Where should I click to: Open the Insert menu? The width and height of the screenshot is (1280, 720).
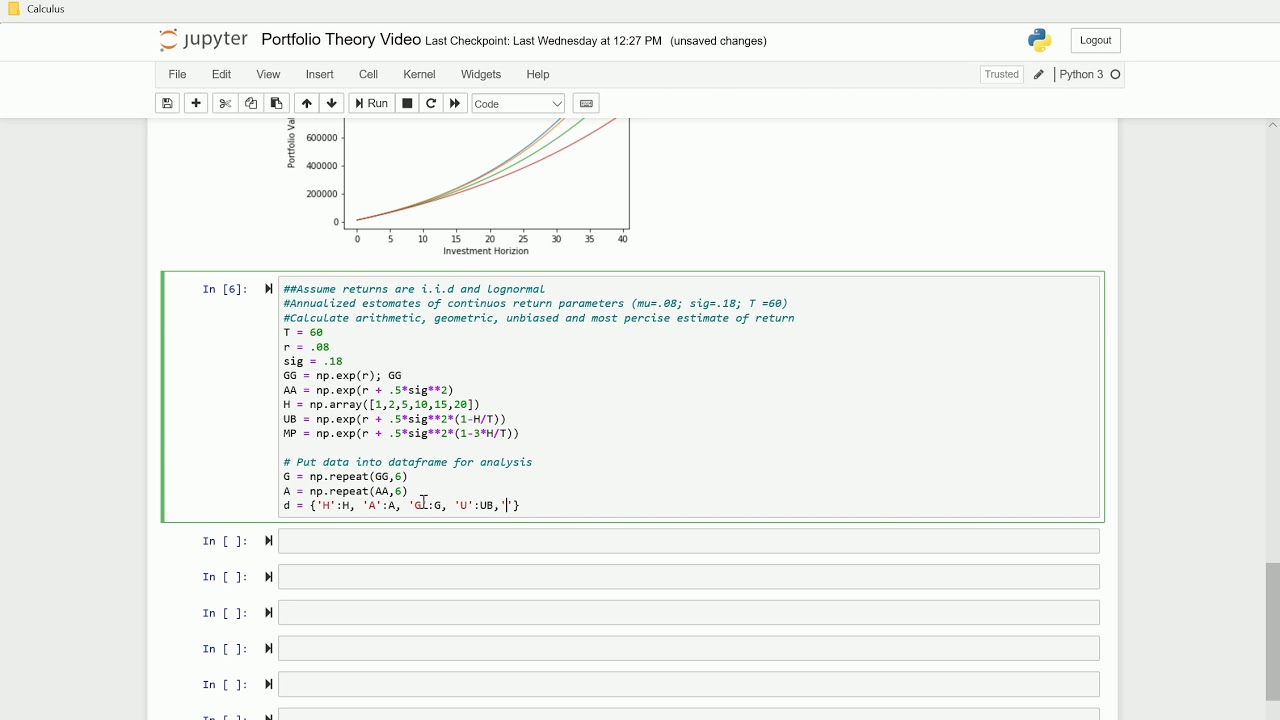319,74
